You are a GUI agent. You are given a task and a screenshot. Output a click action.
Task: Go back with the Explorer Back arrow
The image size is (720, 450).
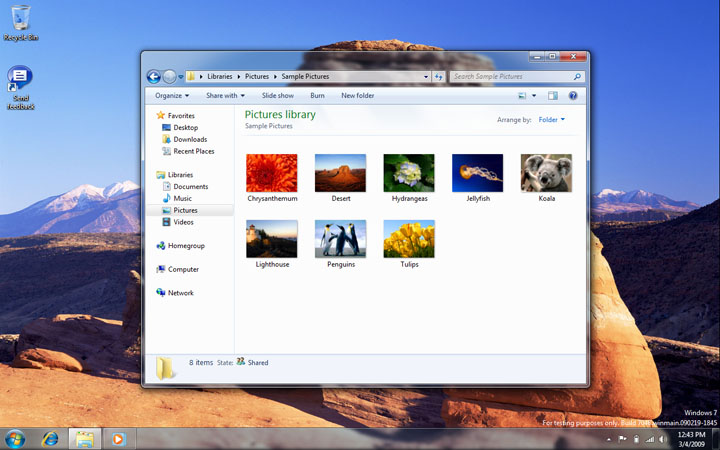coord(153,77)
